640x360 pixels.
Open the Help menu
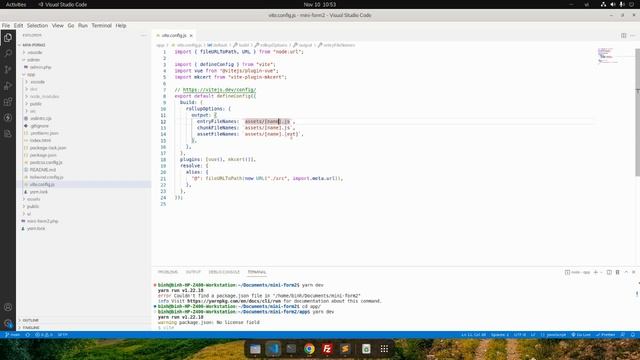tap(121, 25)
